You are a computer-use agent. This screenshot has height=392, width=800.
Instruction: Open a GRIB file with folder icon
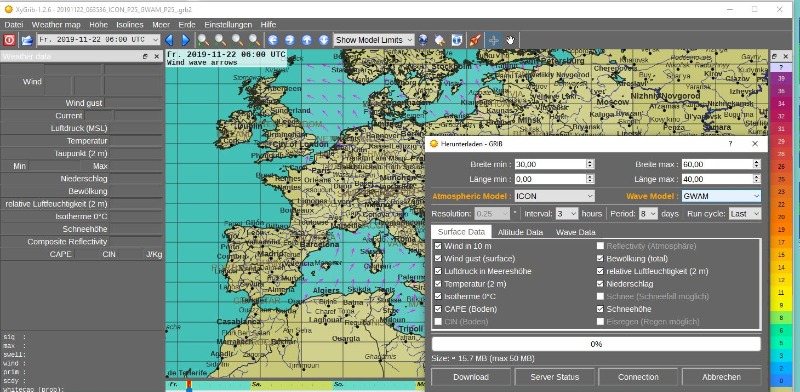(x=27, y=40)
